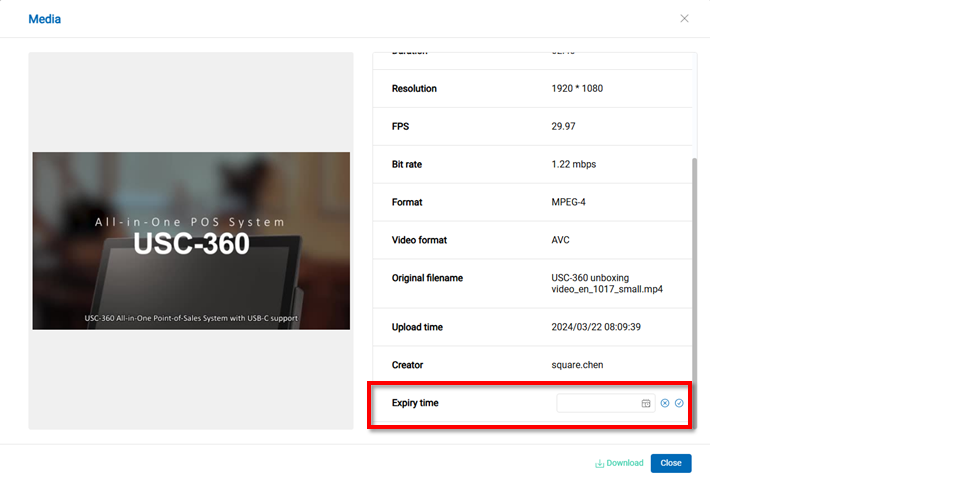
Task: Cancel expiry time edit with circled X icon
Action: pos(665,403)
